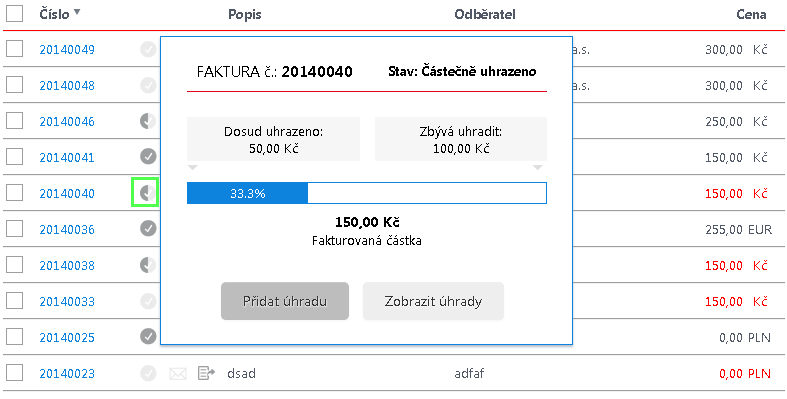The width and height of the screenshot is (787, 399).
Task: Click small triangle below Dosud uhrazeno box
Action: (193, 167)
